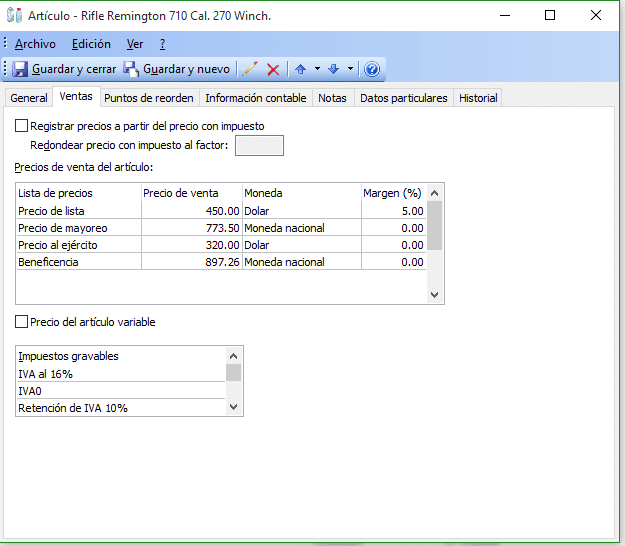Click the article window app icon
The image size is (625, 546).
[15, 15]
